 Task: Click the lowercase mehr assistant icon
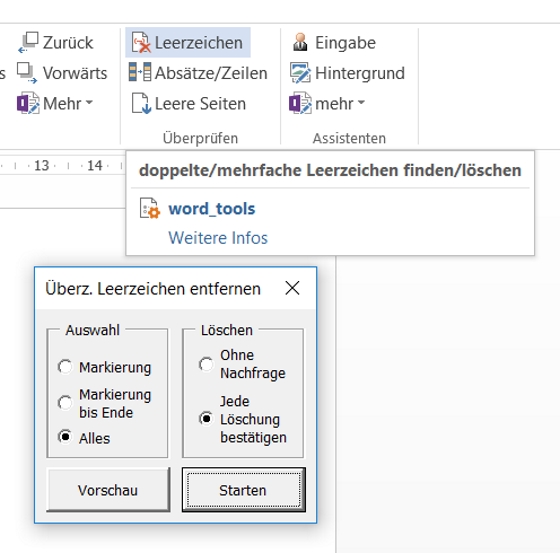(300, 103)
